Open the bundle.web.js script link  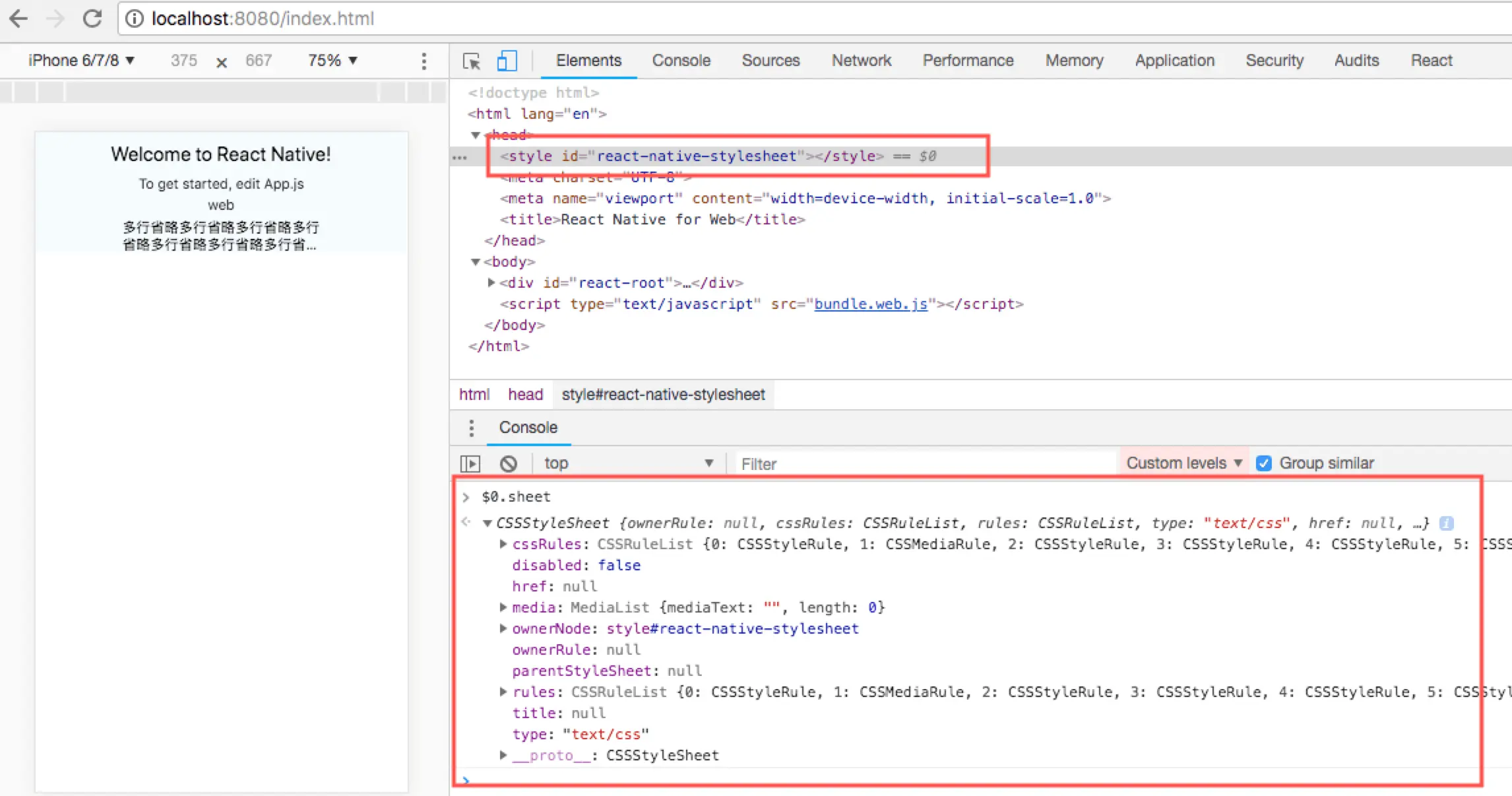pyautogui.click(x=870, y=304)
